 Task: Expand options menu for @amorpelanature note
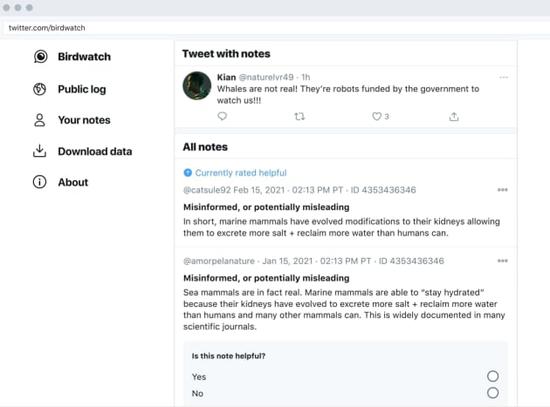tap(503, 261)
